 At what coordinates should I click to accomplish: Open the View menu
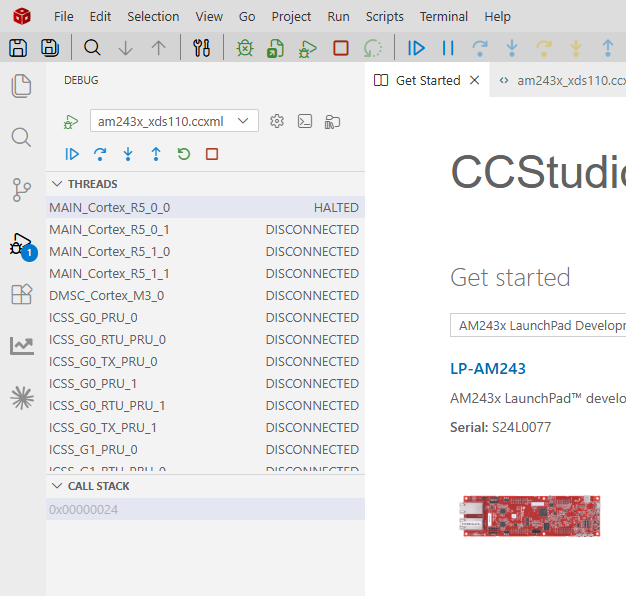point(209,16)
